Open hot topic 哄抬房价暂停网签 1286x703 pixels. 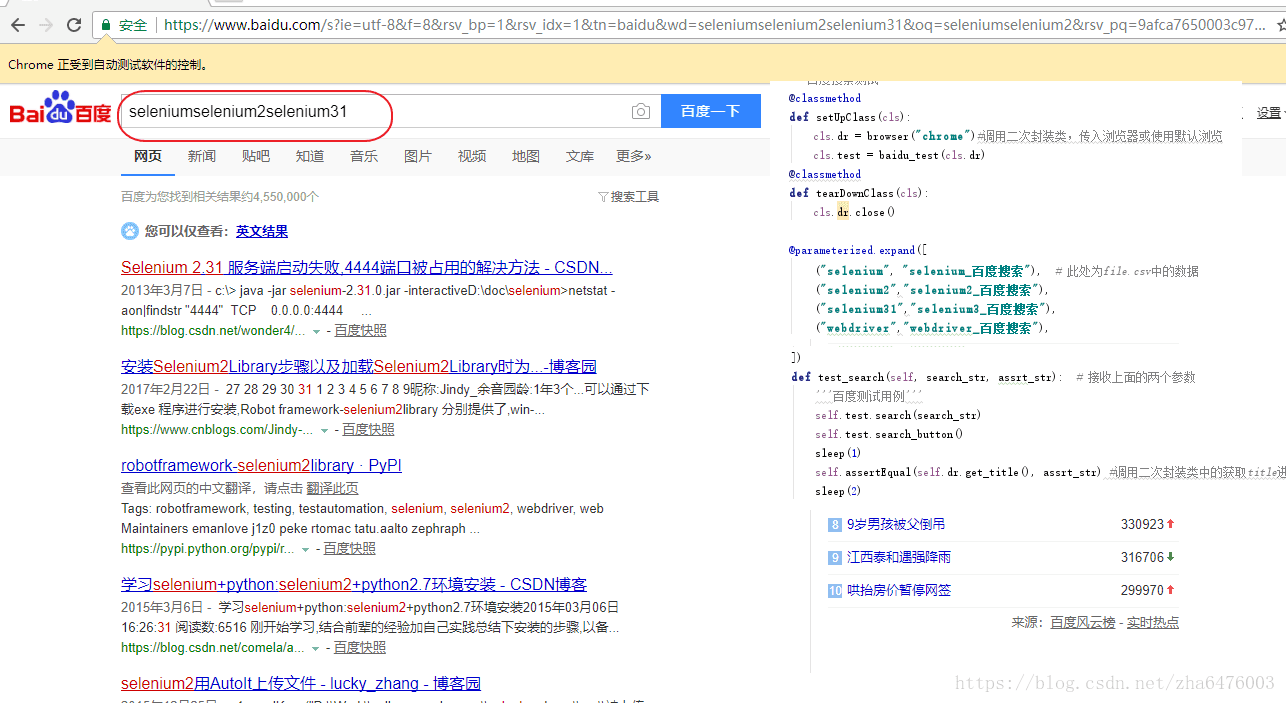pyautogui.click(x=899, y=590)
